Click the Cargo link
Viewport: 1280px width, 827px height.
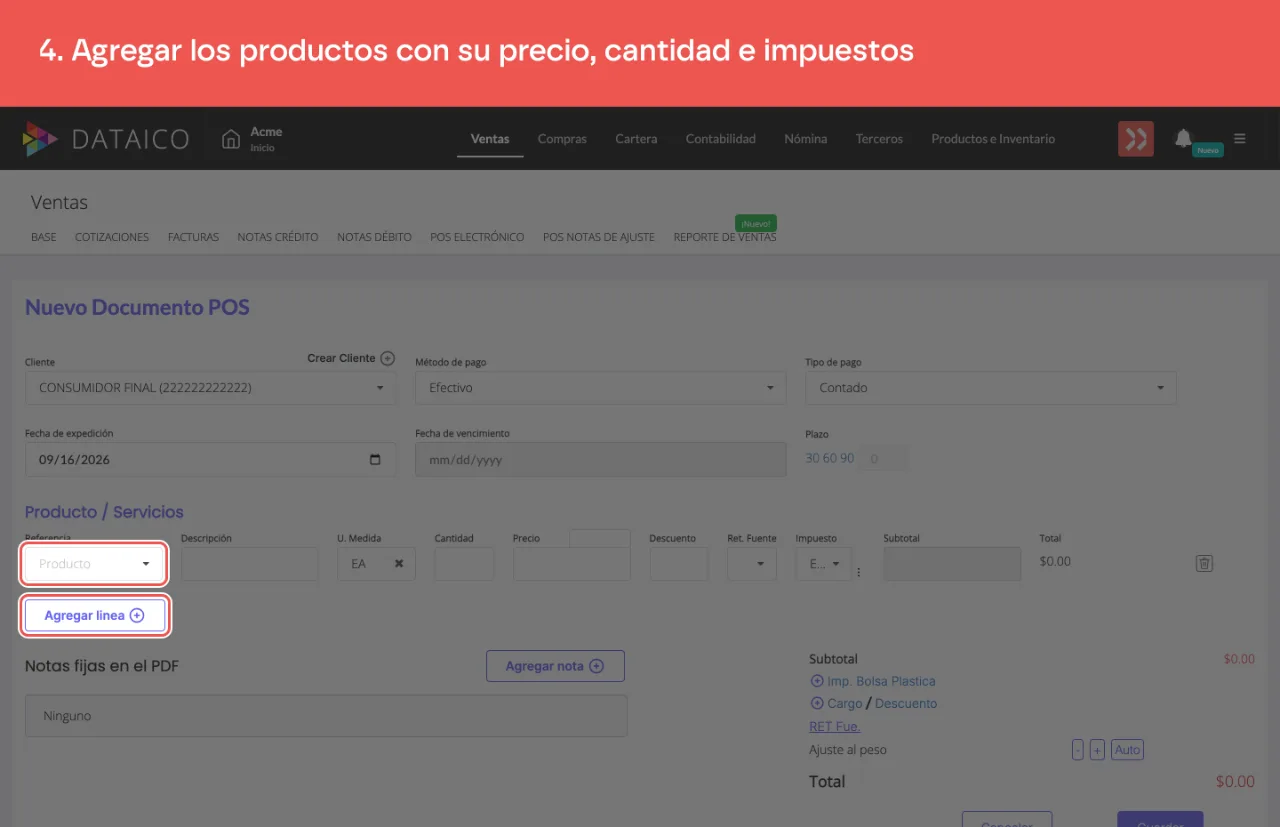[x=844, y=703]
